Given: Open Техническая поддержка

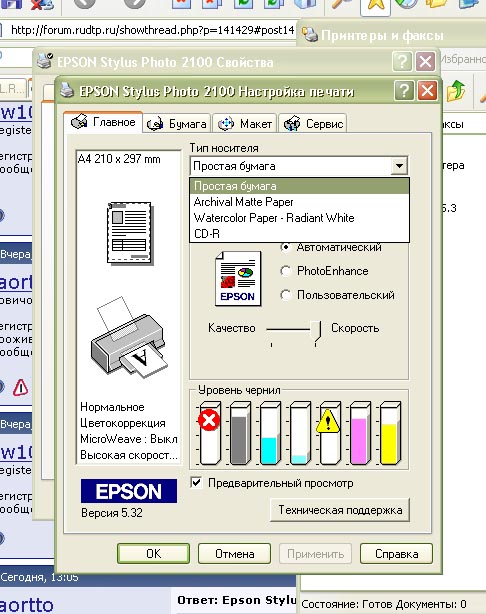Looking at the screenshot, I should point(340,510).
